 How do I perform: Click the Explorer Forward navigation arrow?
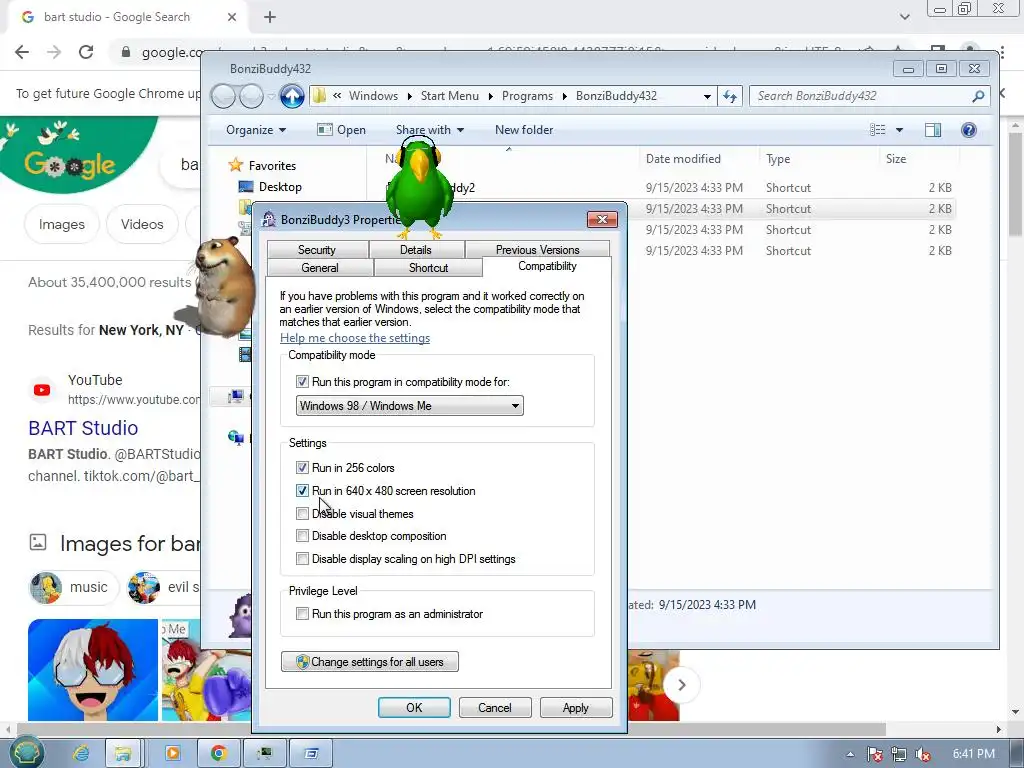[251, 97]
